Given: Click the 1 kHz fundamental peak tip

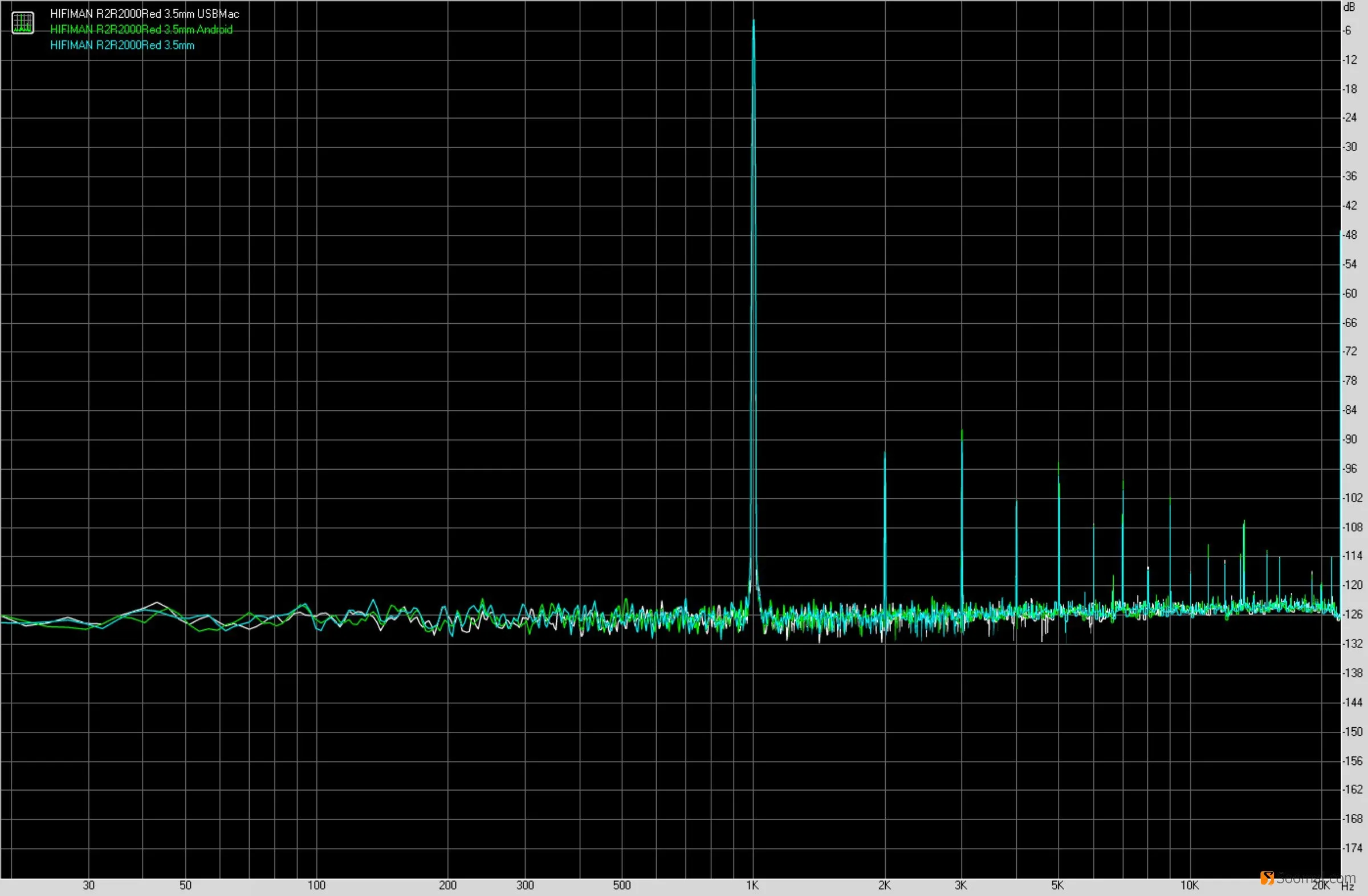Looking at the screenshot, I should [x=754, y=21].
